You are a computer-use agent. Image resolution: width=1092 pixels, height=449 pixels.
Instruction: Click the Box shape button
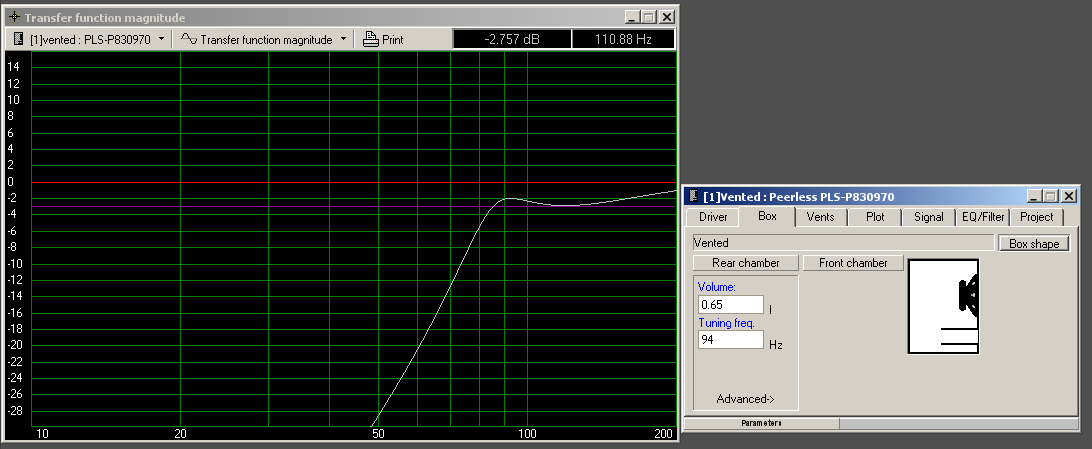1034,244
